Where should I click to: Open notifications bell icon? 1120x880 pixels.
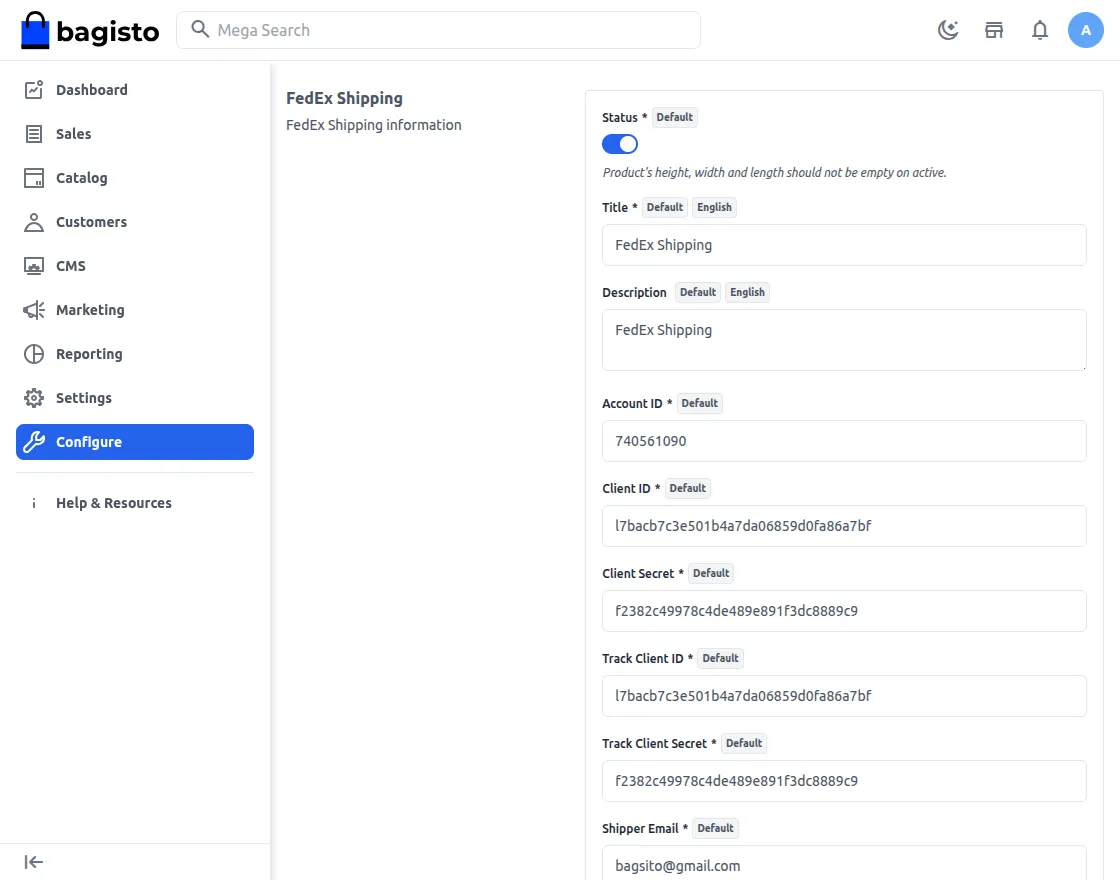(x=1040, y=30)
